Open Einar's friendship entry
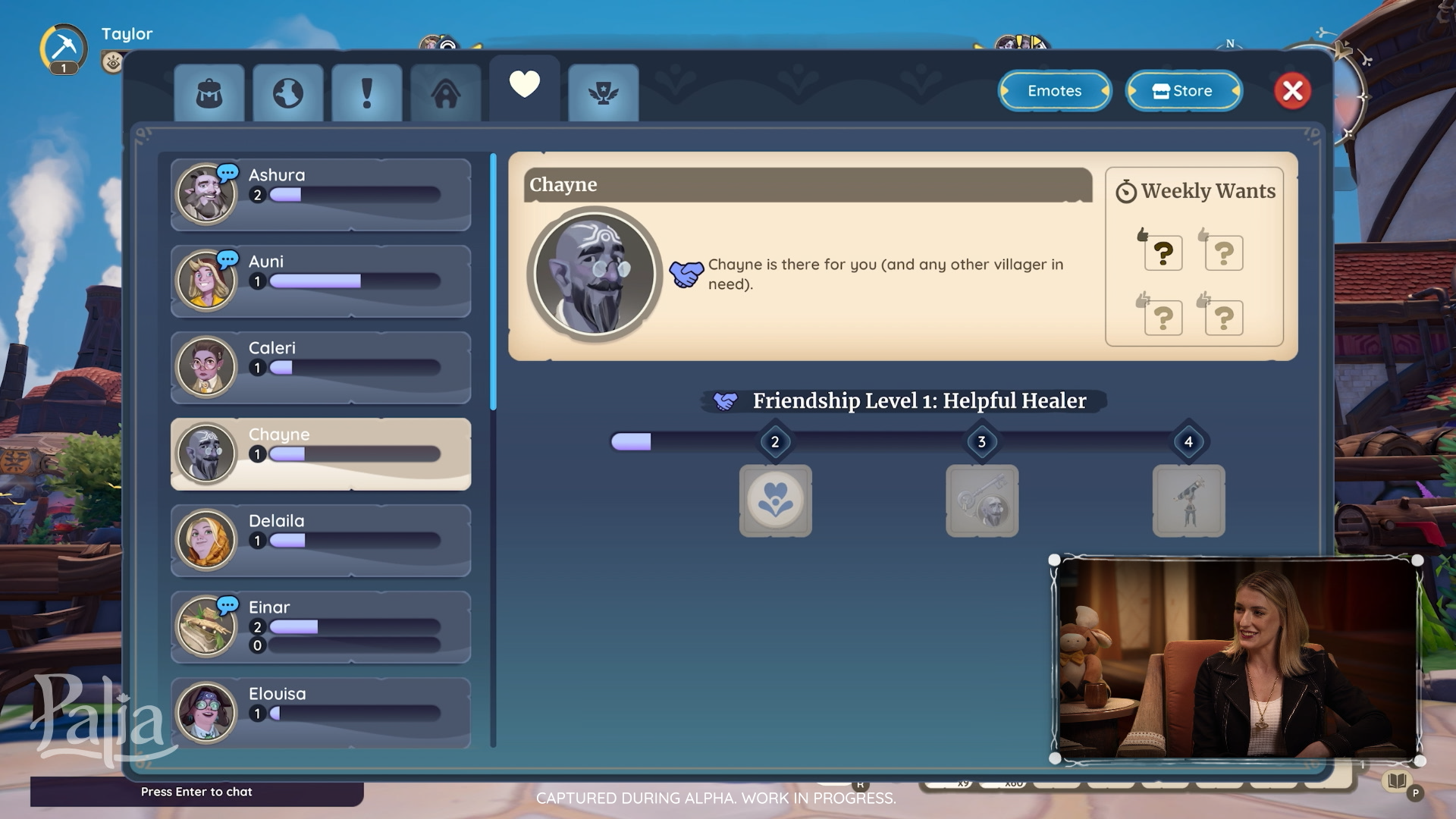The height and width of the screenshot is (819, 1456). [321, 627]
